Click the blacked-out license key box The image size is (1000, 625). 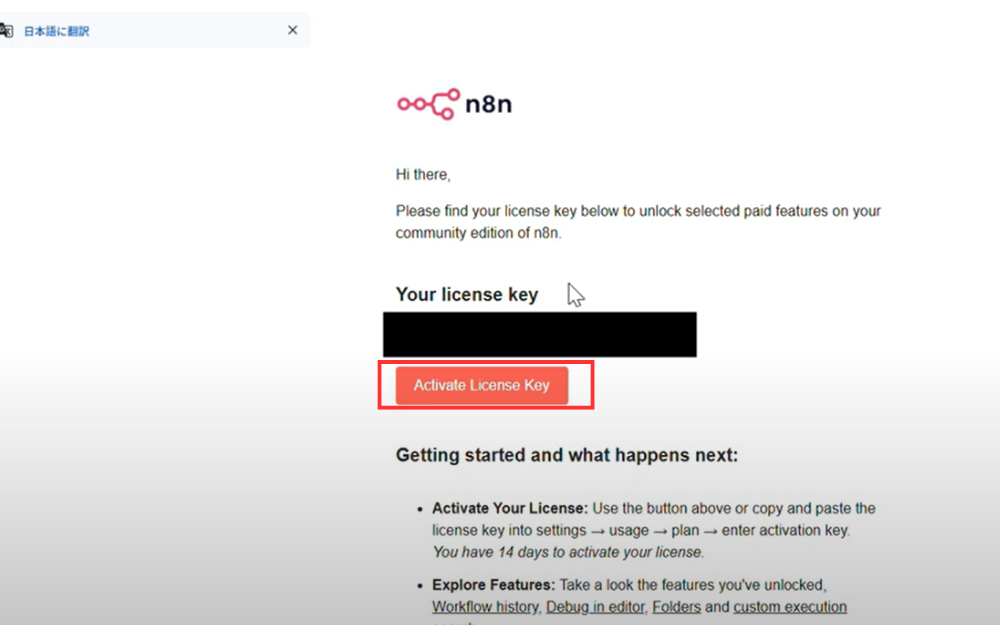[540, 334]
